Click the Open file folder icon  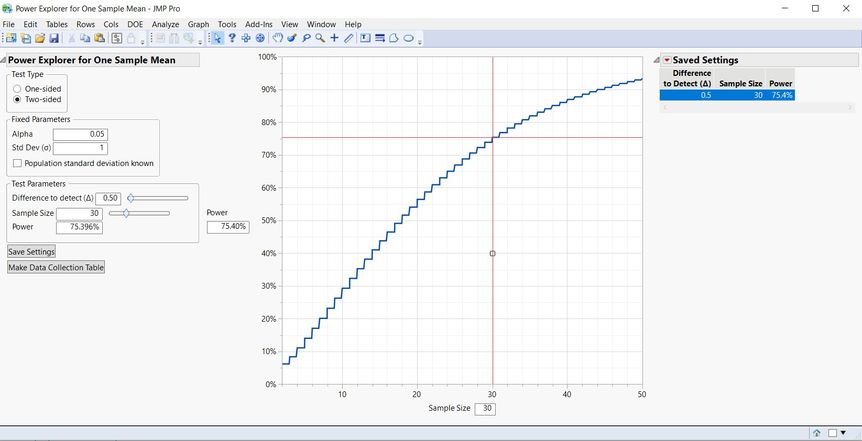40,38
